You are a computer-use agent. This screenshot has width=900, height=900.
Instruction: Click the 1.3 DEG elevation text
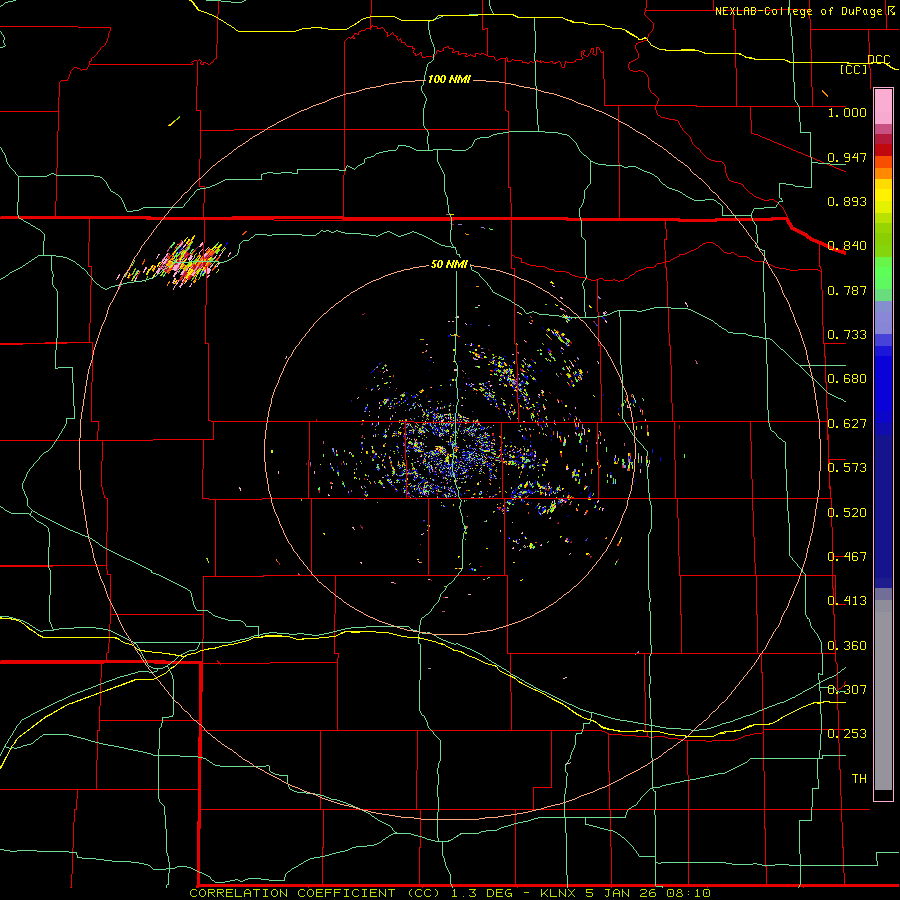tap(483, 893)
